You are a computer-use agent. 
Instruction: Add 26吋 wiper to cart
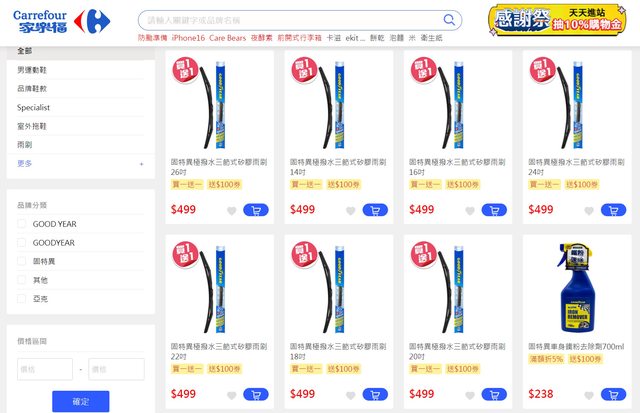tap(256, 210)
